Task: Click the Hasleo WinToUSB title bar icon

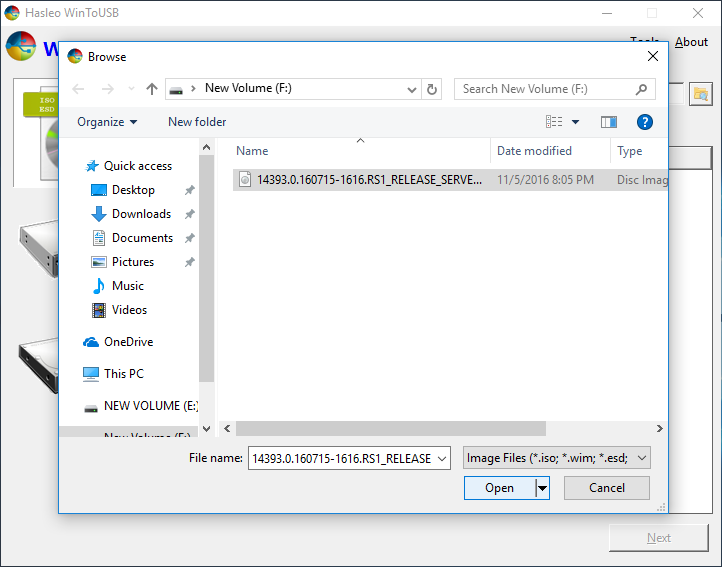Action: 12,12
